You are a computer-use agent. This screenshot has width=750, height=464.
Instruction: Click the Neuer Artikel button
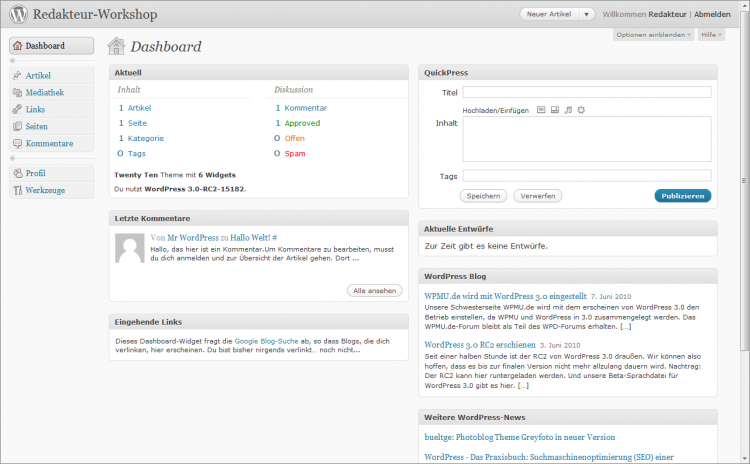point(549,14)
